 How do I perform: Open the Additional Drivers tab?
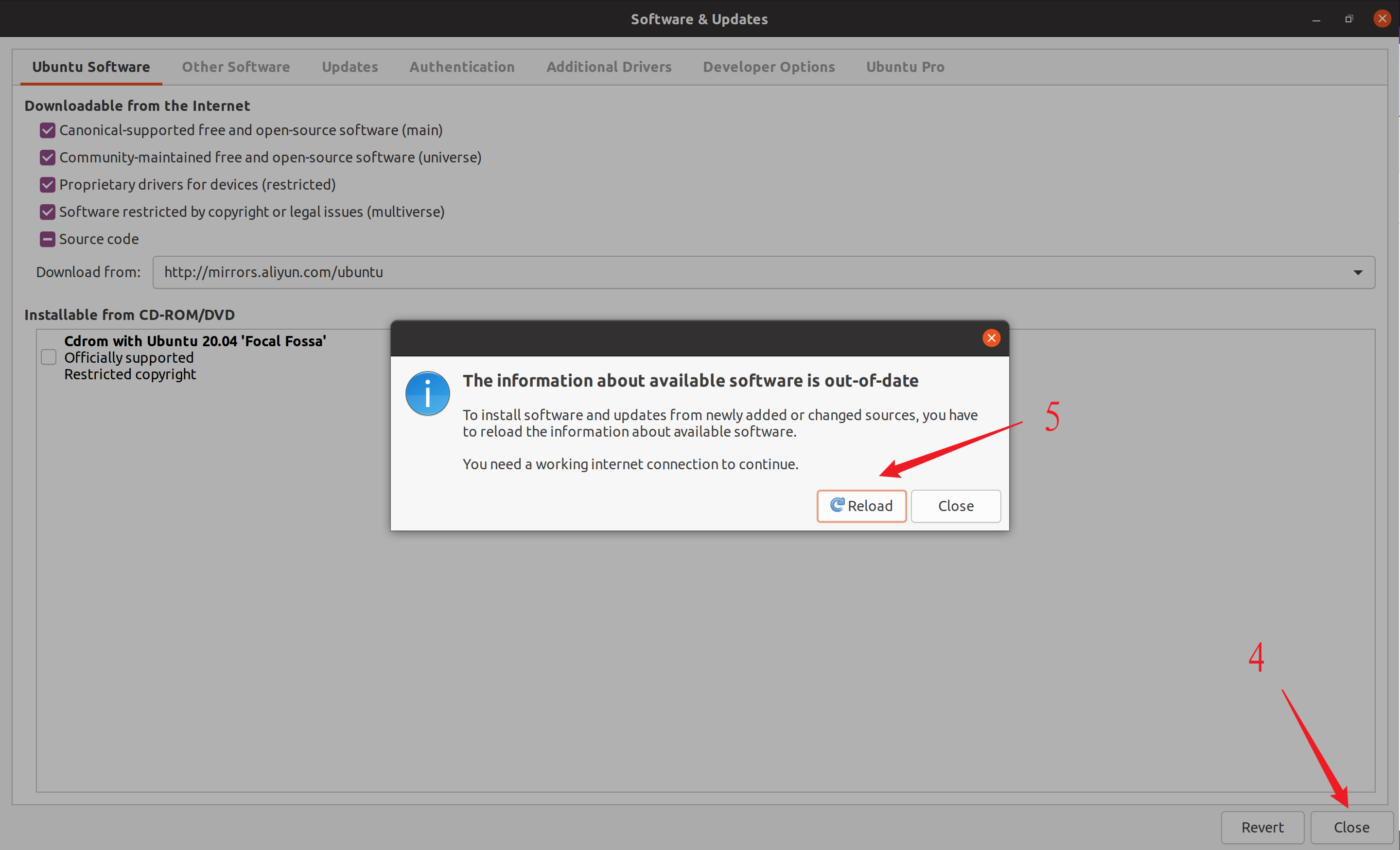[x=608, y=67]
